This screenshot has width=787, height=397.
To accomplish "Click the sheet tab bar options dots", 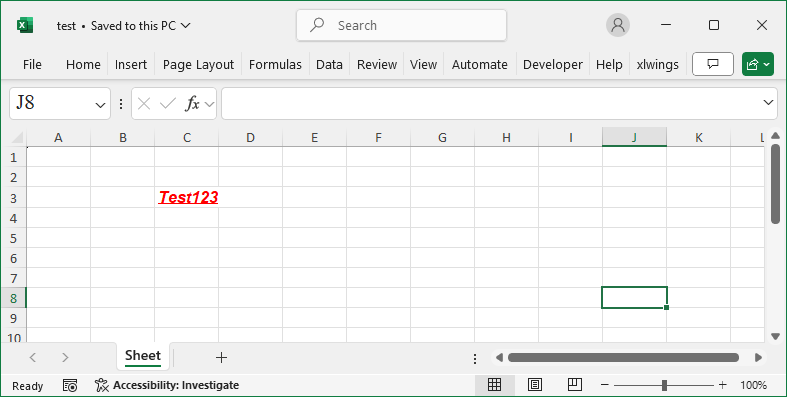I will click(475, 358).
